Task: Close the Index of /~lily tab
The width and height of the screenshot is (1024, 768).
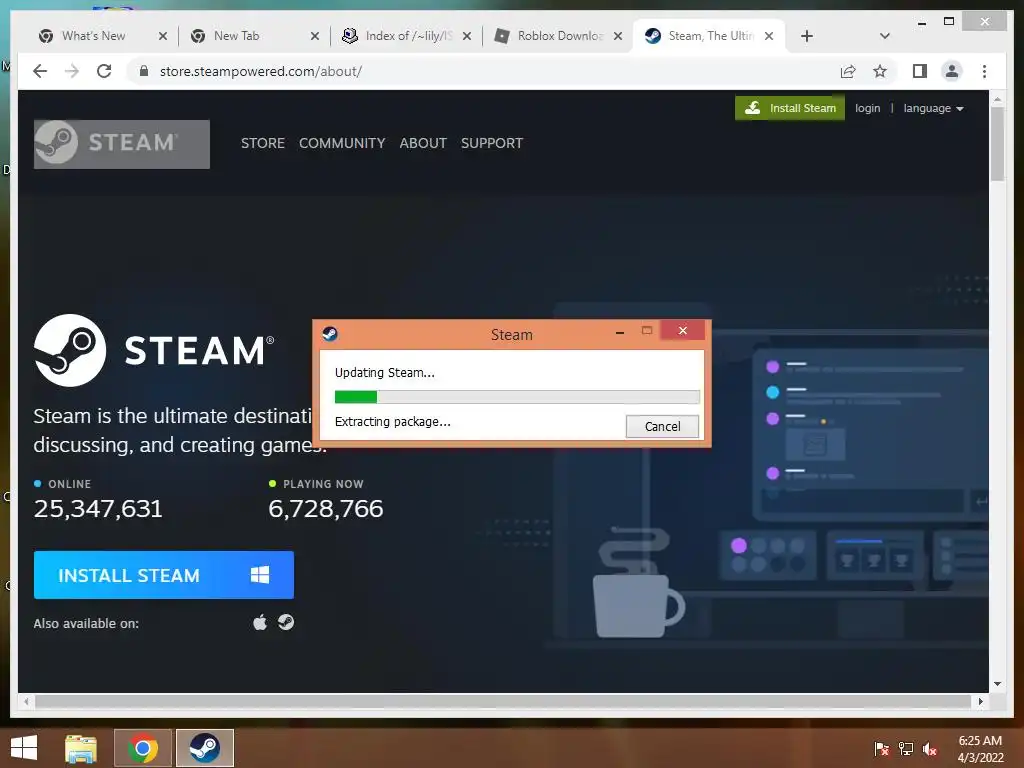Action: pyautogui.click(x=467, y=36)
